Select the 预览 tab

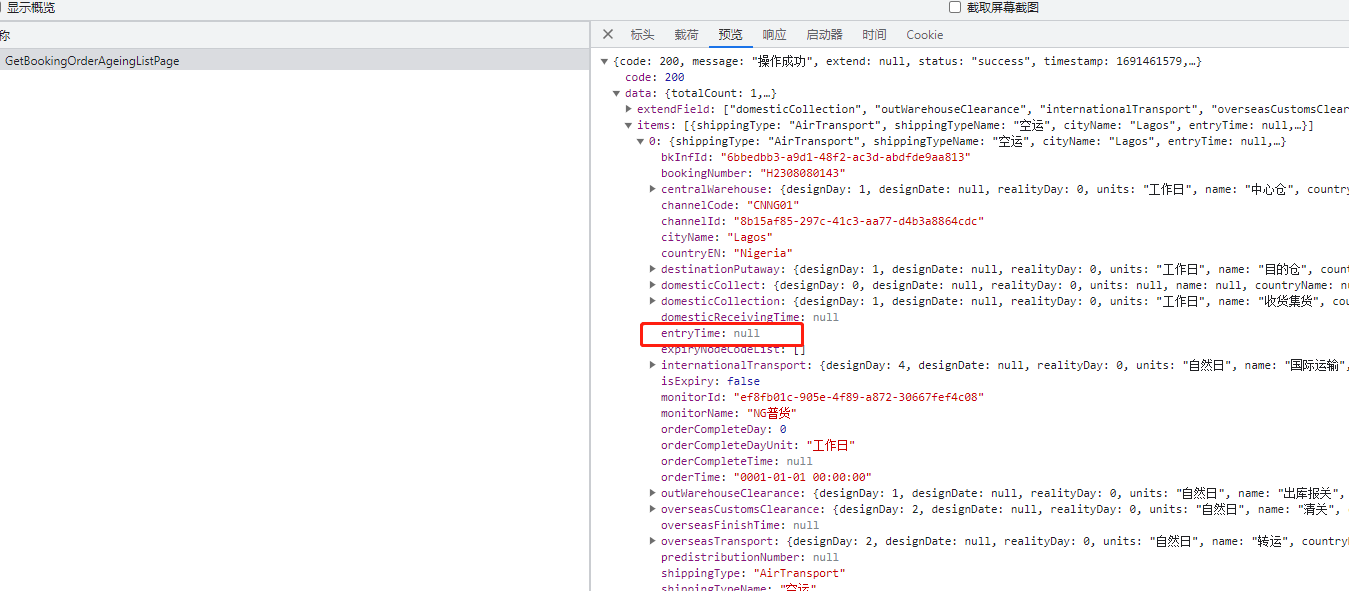click(730, 35)
